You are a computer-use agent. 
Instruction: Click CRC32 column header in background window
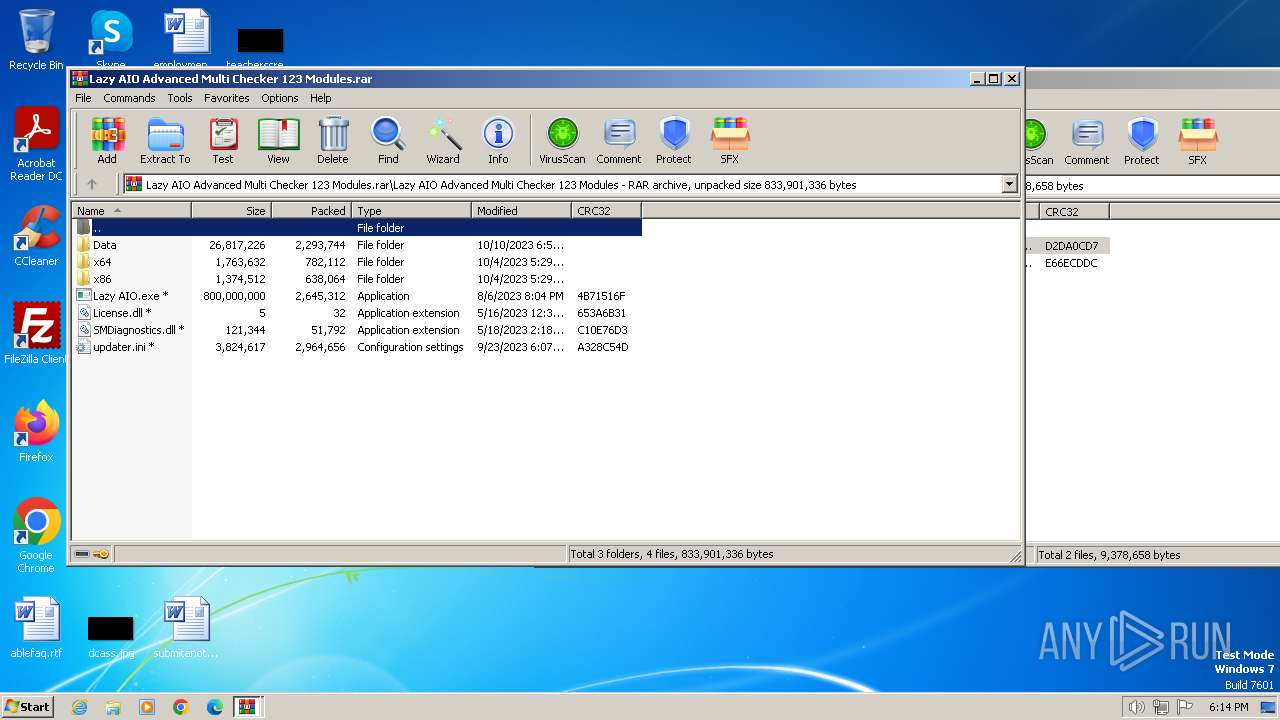point(1074,212)
